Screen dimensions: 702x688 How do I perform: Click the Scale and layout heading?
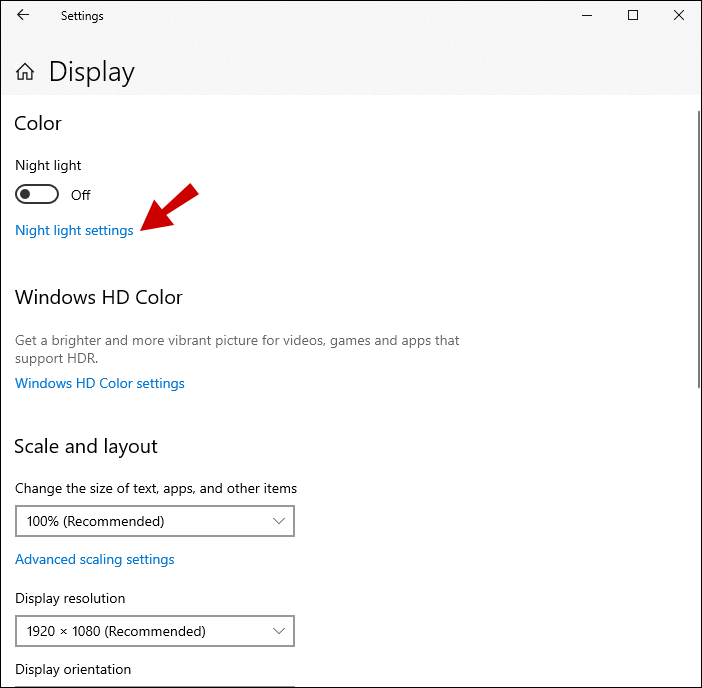point(86,446)
